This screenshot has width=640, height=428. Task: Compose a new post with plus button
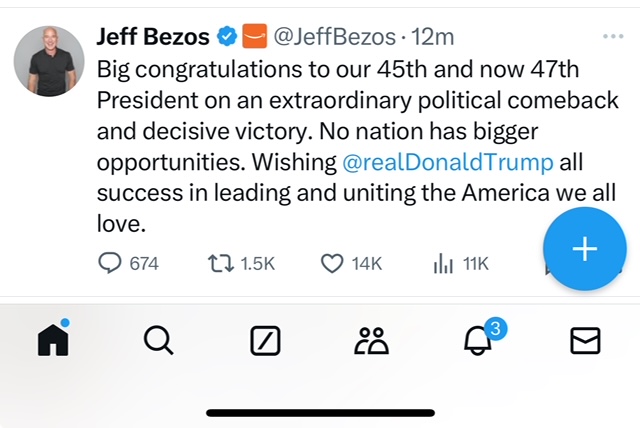pos(584,250)
